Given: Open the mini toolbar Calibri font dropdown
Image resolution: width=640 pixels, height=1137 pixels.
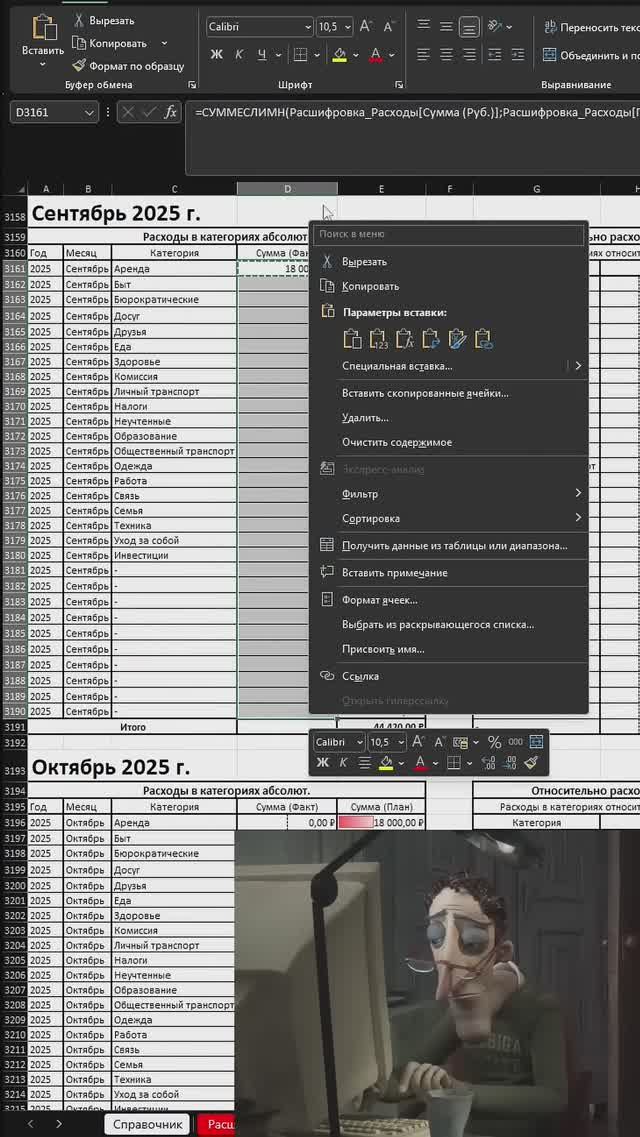Looking at the screenshot, I should (x=359, y=742).
